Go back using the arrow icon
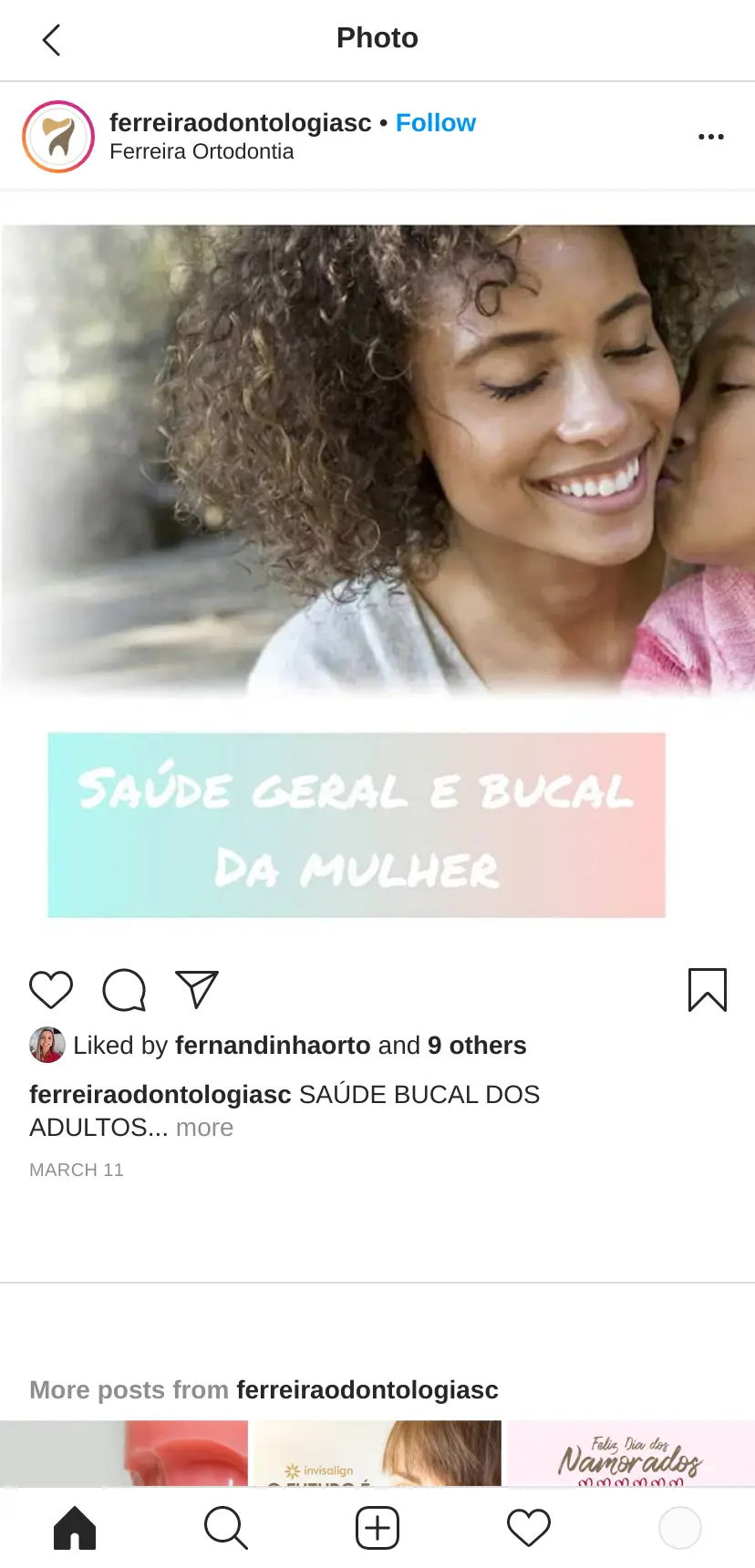The height and width of the screenshot is (1568, 755). pos(52,40)
